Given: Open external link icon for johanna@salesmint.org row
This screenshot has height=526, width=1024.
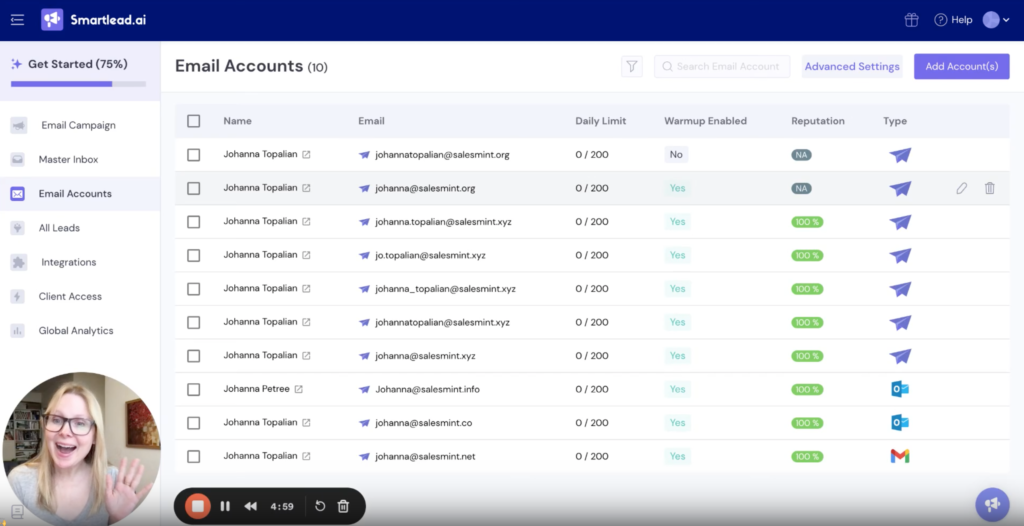Looking at the screenshot, I should 306,188.
